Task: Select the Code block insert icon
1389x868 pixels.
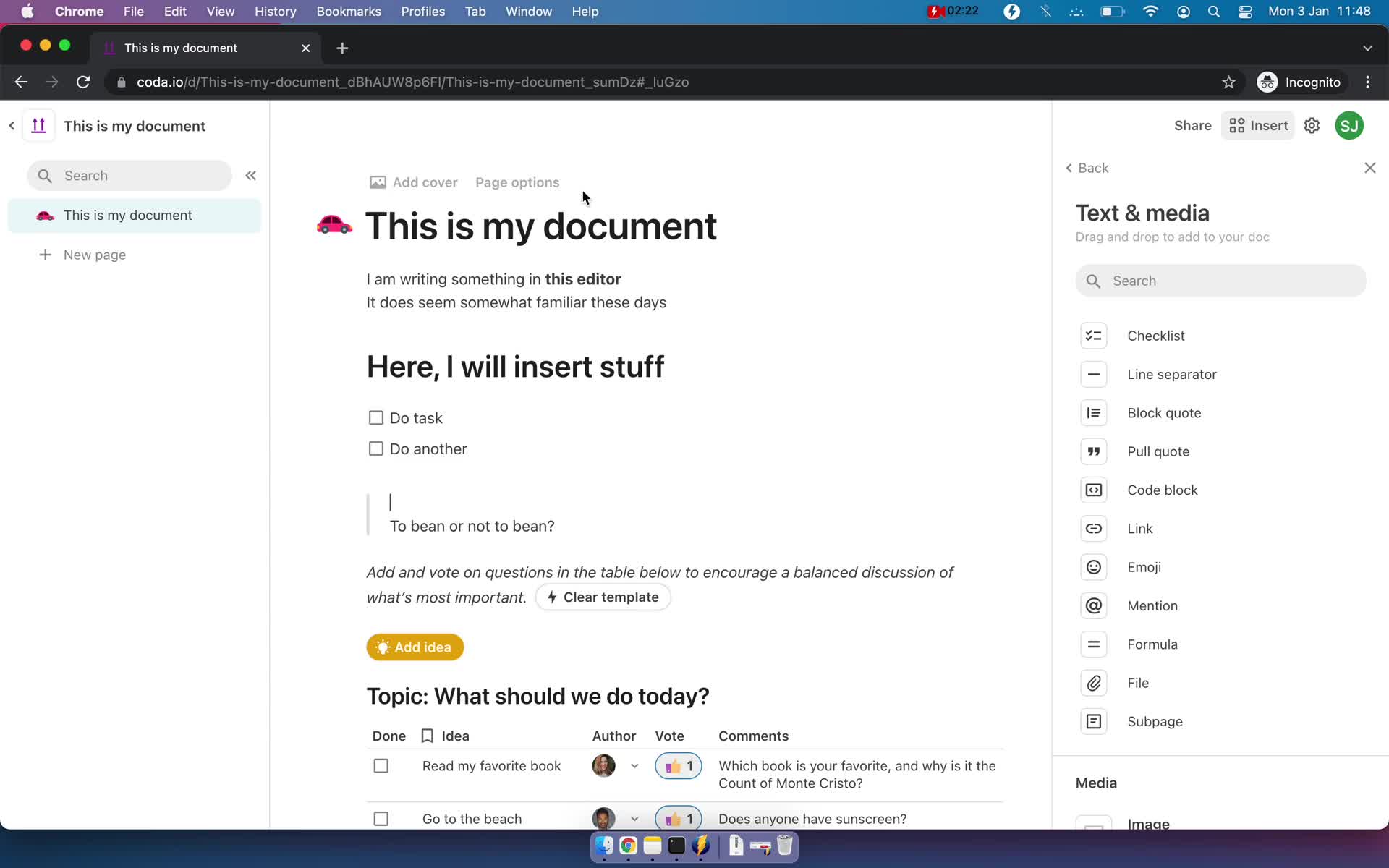Action: (x=1093, y=489)
